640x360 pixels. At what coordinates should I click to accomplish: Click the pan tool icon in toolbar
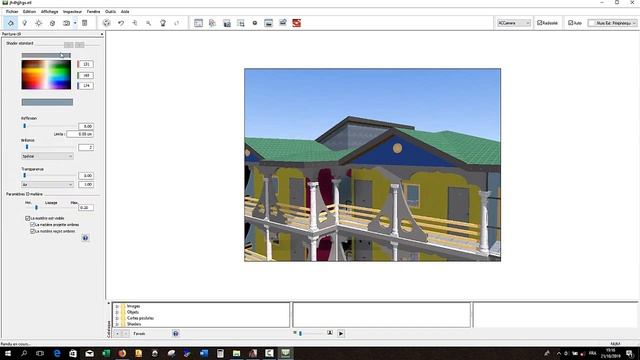tap(135, 23)
